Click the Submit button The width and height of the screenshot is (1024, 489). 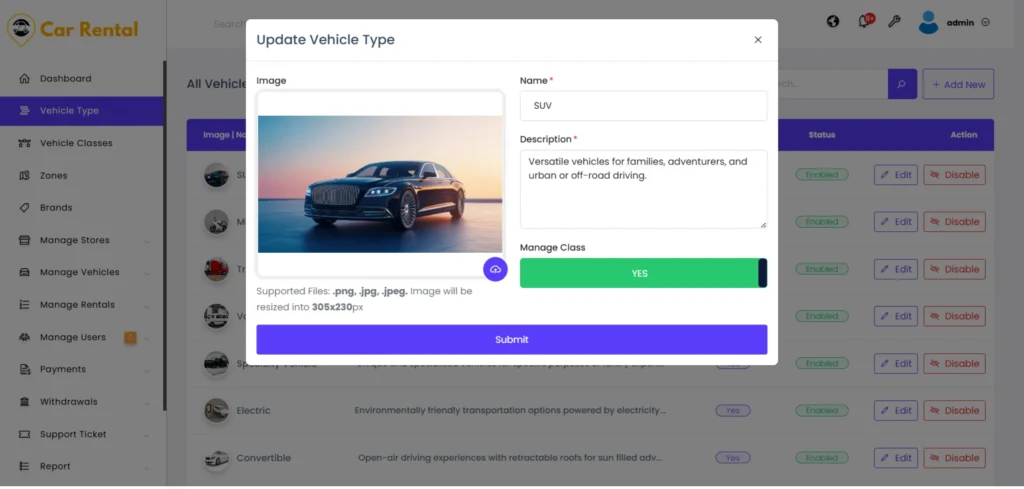click(511, 339)
